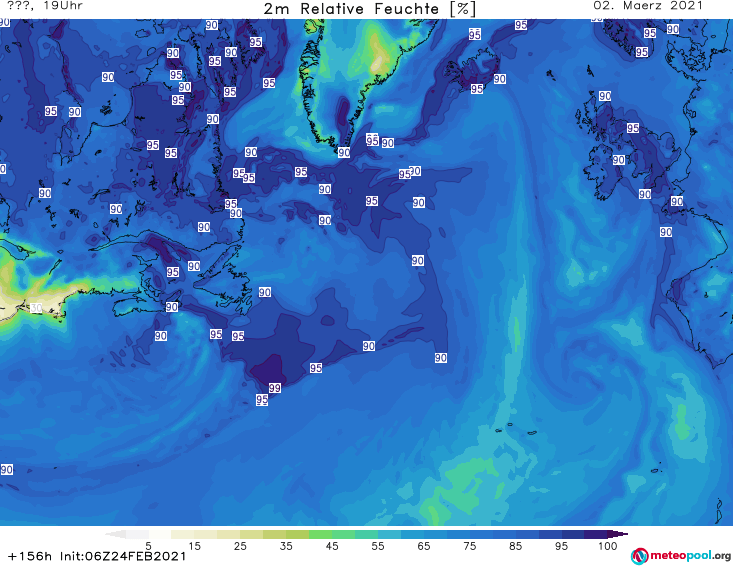
Task: Click the '55' value on the color scale
Action: 378,545
